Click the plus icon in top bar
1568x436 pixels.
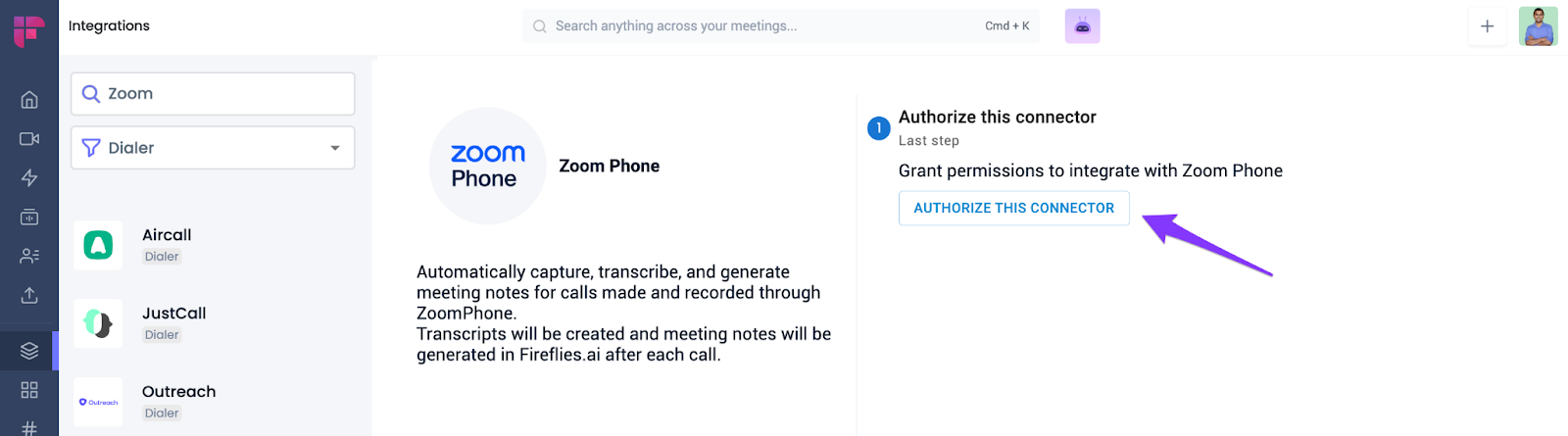[x=1487, y=26]
